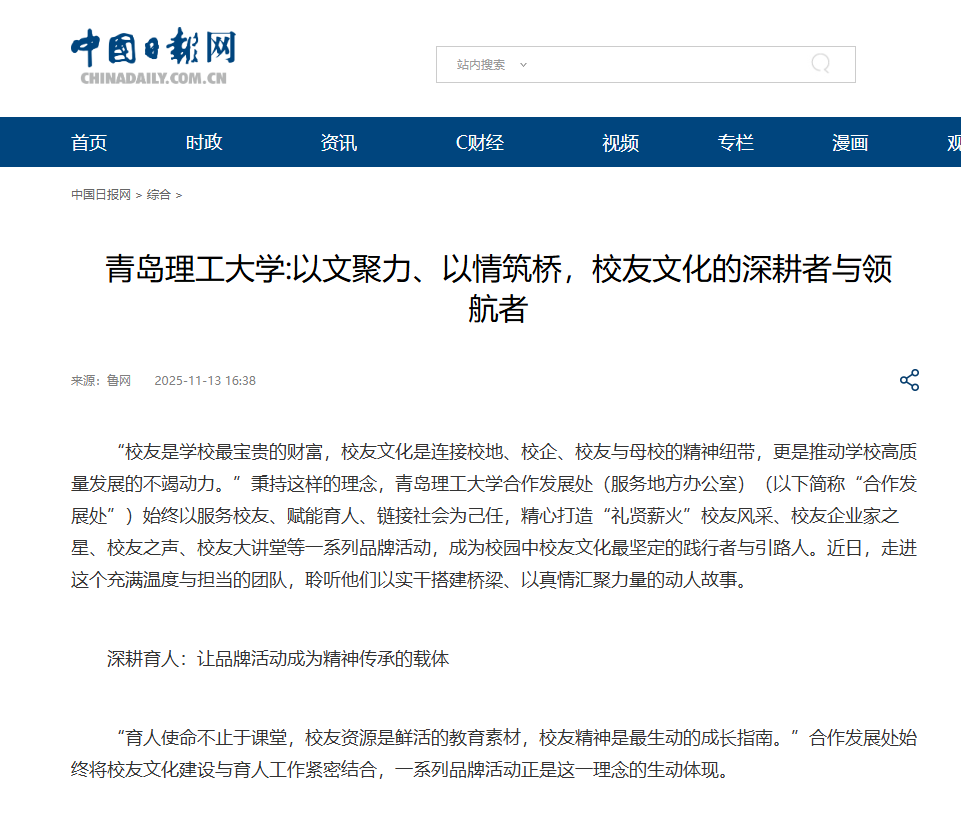The width and height of the screenshot is (961, 822).
Task: Click the magnifier search icon
Action: click(820, 64)
